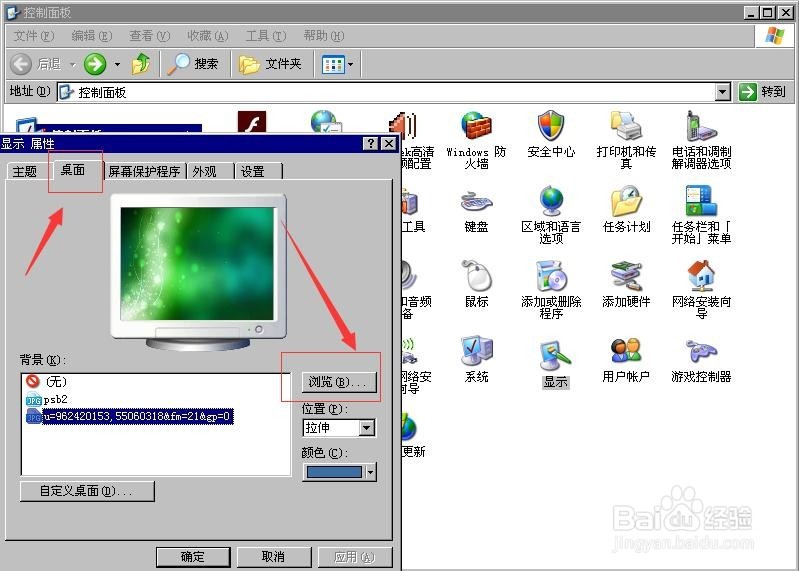
Task: Open the 添加或删除程序 icon
Action: tap(551, 276)
